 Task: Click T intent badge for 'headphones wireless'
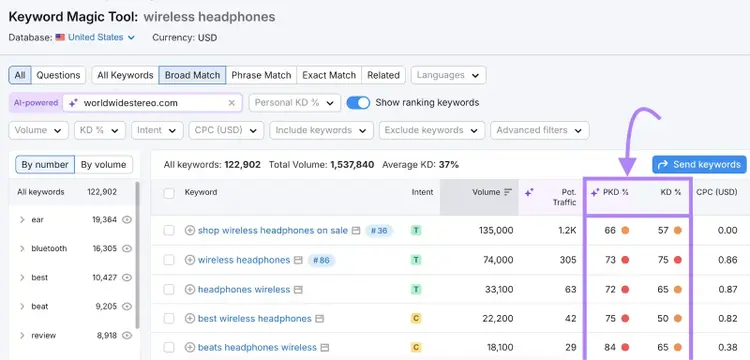[416, 290]
